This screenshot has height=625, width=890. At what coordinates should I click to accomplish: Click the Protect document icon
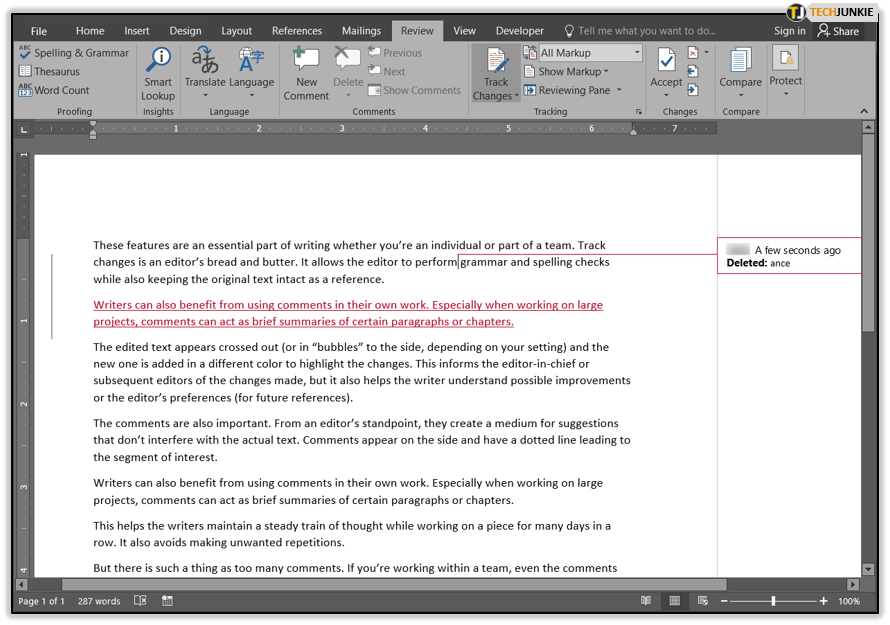point(786,58)
